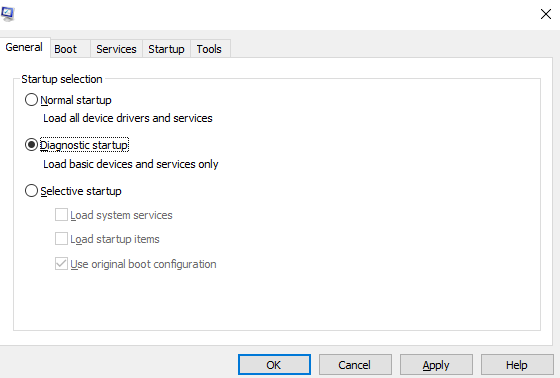Choose the Selective startup radio button
The height and width of the screenshot is (378, 560).
tap(31, 191)
